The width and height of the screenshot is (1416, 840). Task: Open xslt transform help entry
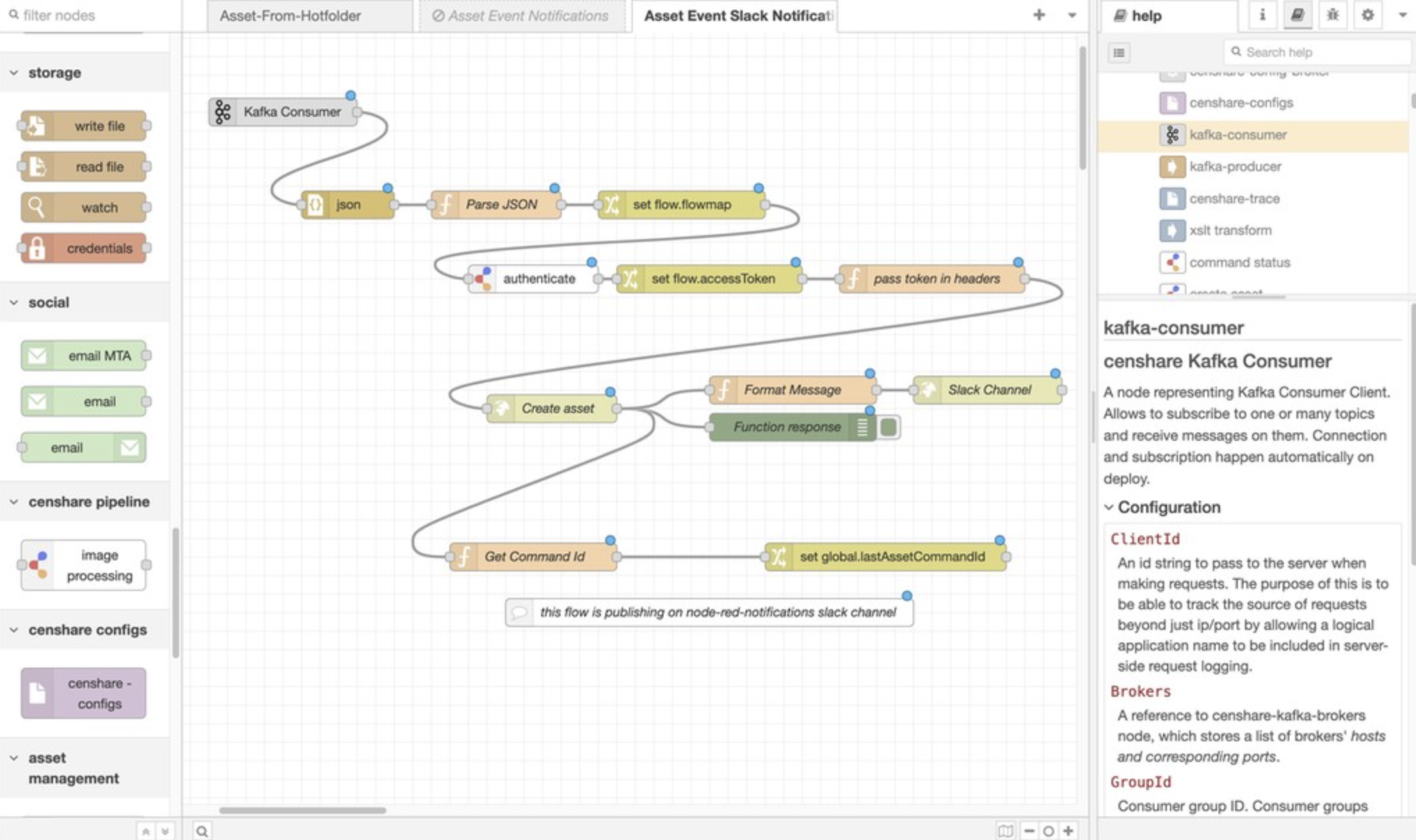point(1230,230)
